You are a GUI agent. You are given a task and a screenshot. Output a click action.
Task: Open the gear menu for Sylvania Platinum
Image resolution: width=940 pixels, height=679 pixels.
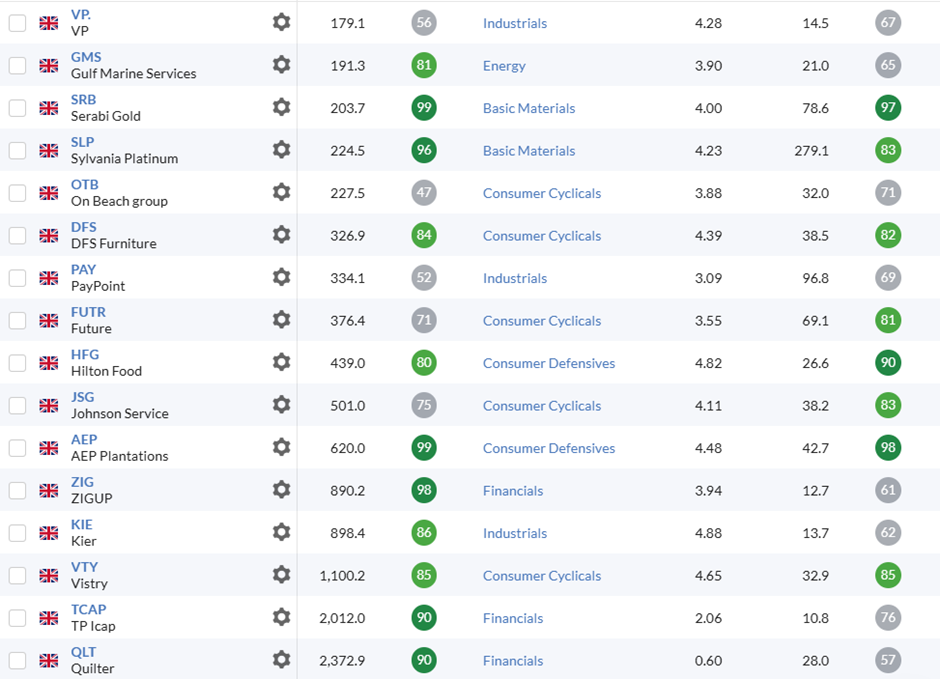click(x=281, y=150)
